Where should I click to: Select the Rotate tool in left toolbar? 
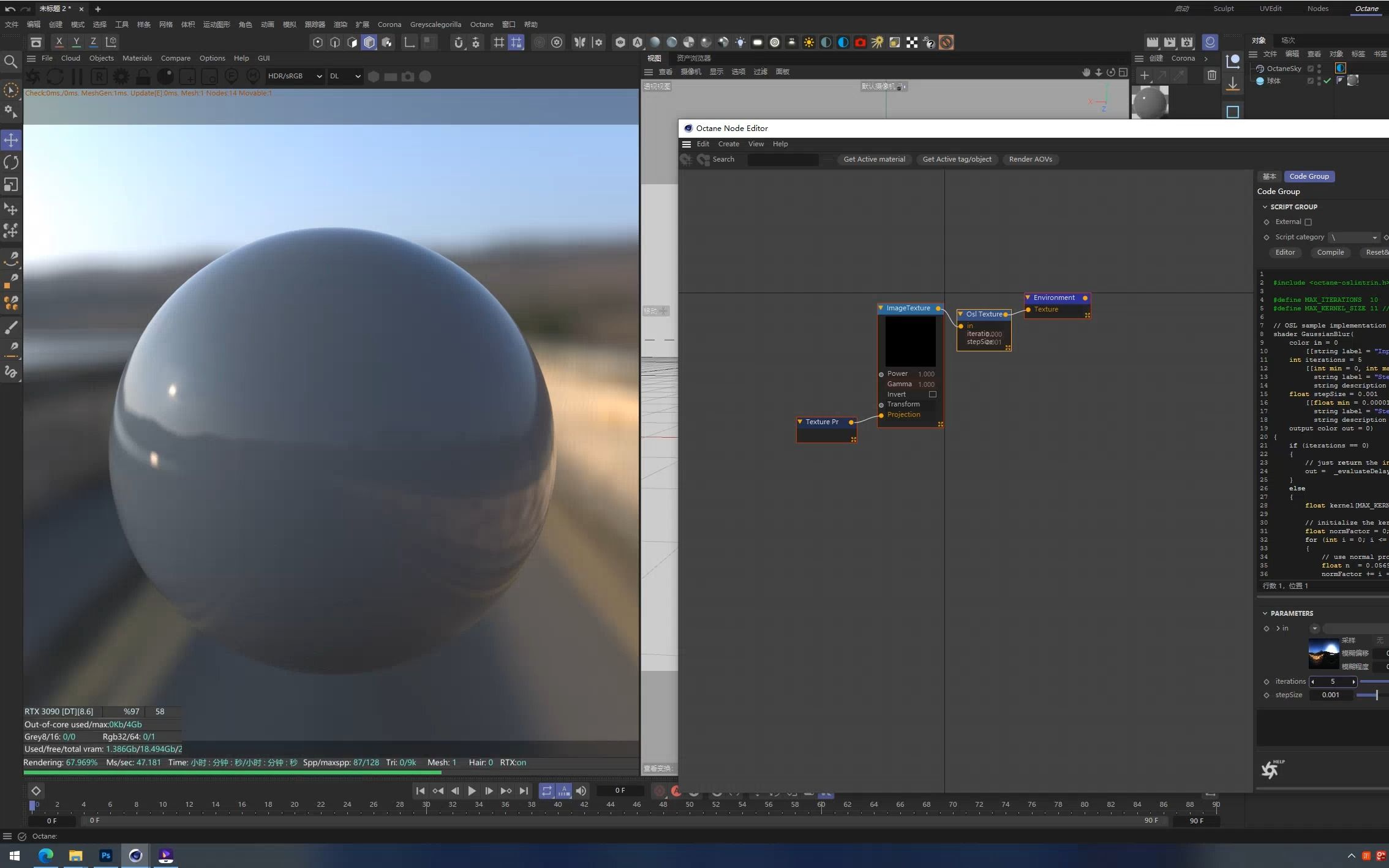click(x=11, y=162)
